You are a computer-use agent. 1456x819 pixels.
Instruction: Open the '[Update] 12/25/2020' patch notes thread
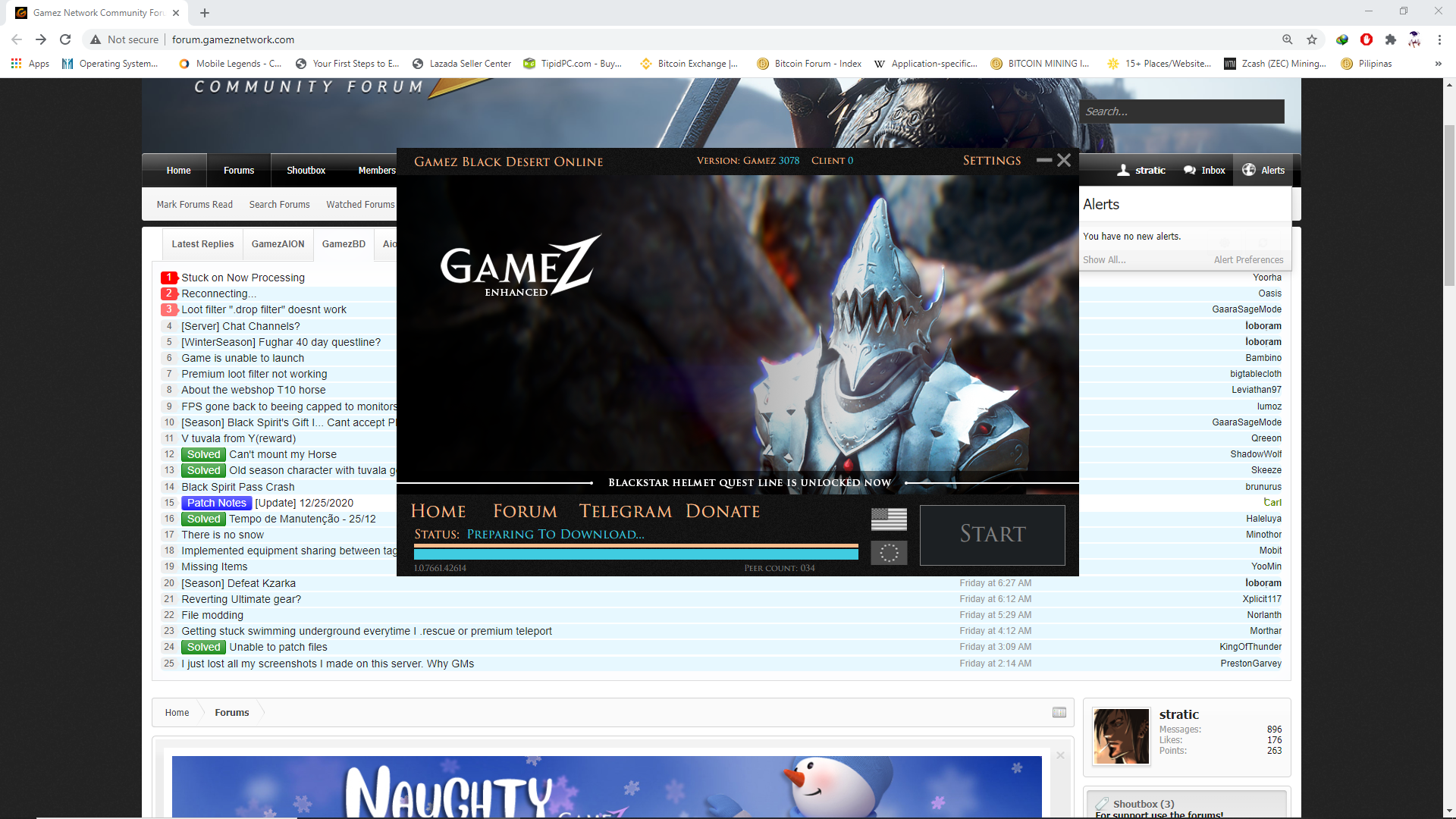pos(304,504)
